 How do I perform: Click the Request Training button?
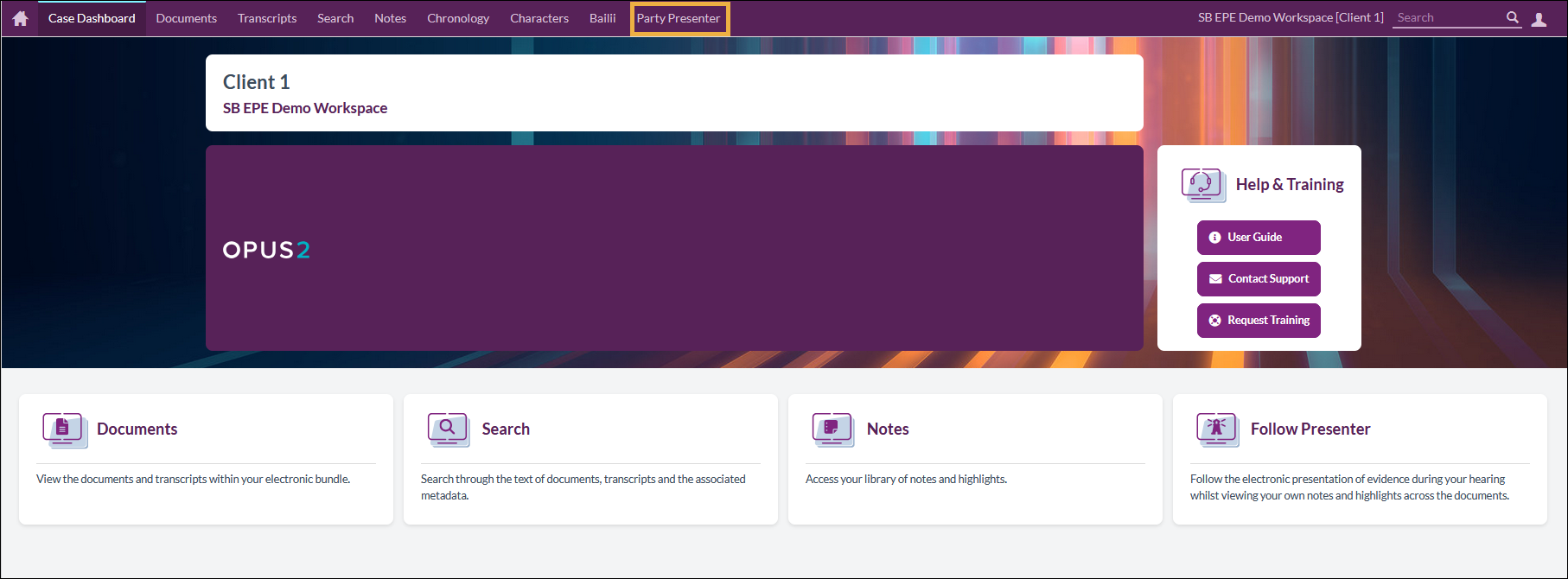click(x=1259, y=321)
